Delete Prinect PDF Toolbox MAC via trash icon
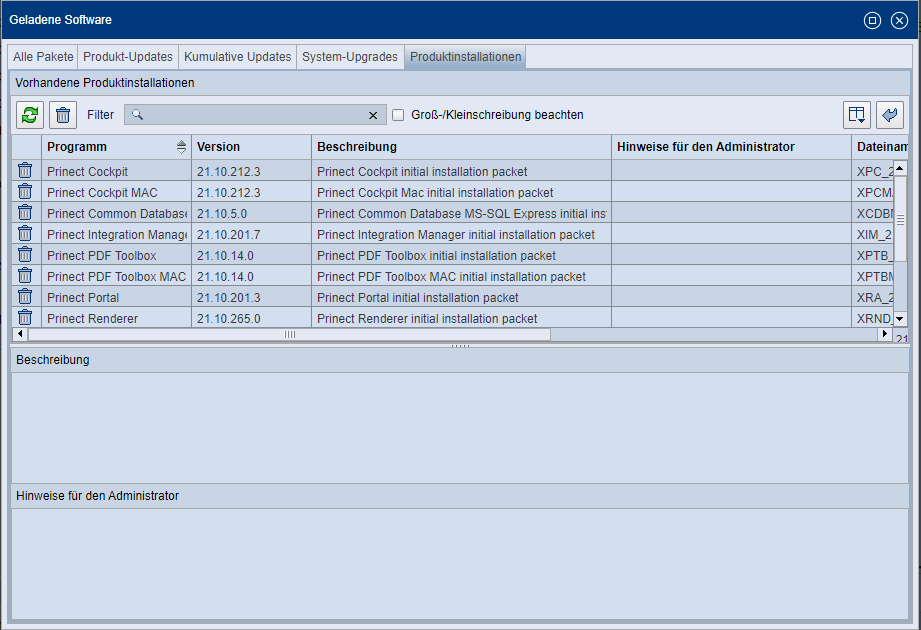 [x=25, y=275]
